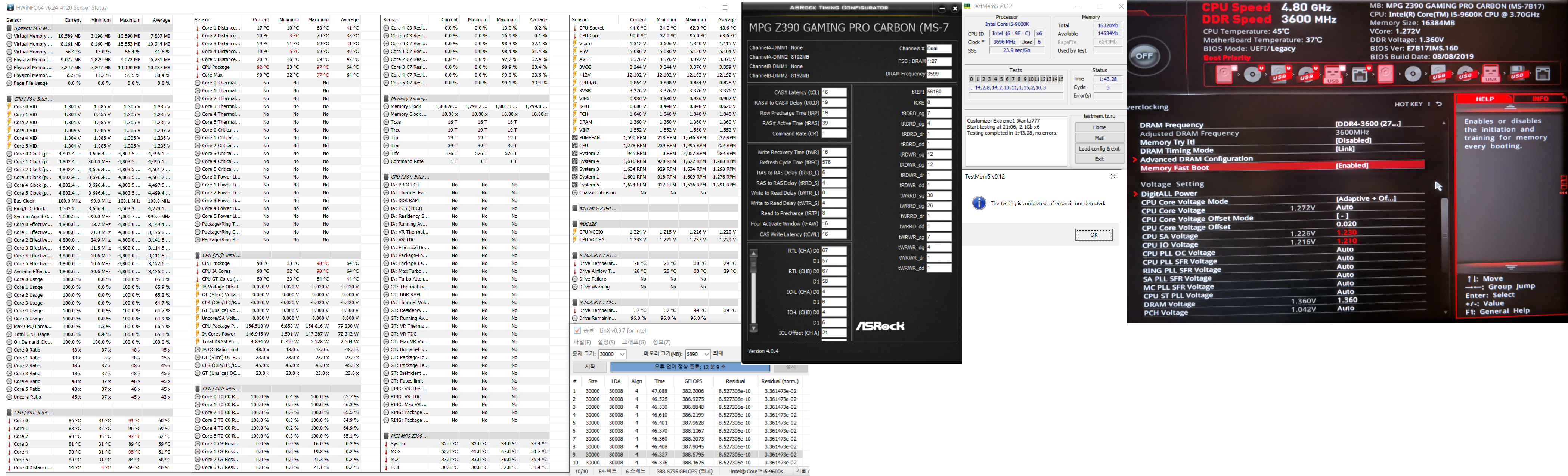
Task: Click the CAS# Latency (tCL) value field
Action: [x=834, y=93]
